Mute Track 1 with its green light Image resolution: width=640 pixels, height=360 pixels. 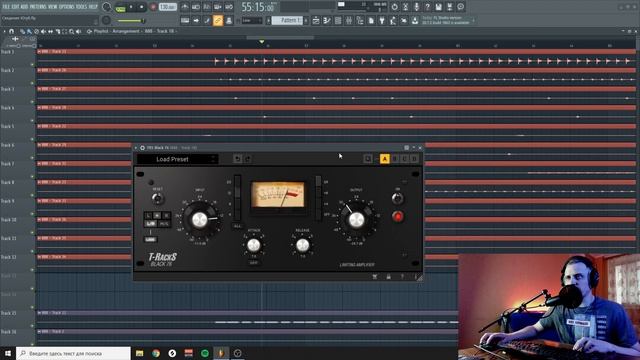[32, 64]
